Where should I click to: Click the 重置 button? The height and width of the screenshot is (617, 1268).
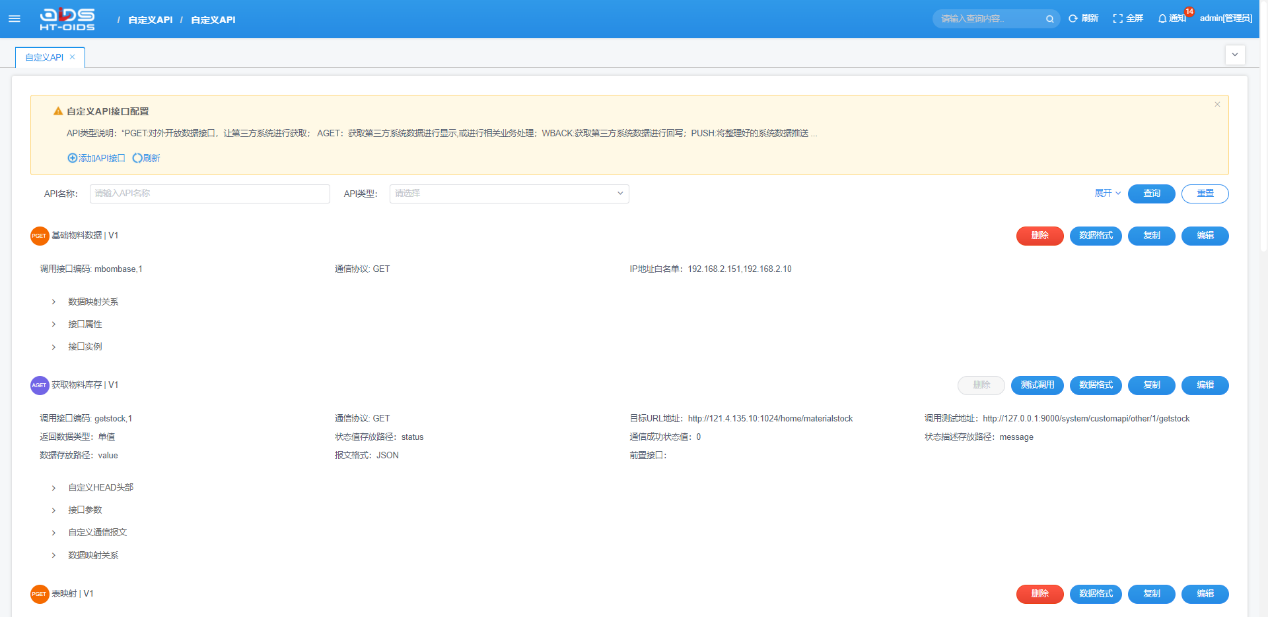coord(1205,194)
